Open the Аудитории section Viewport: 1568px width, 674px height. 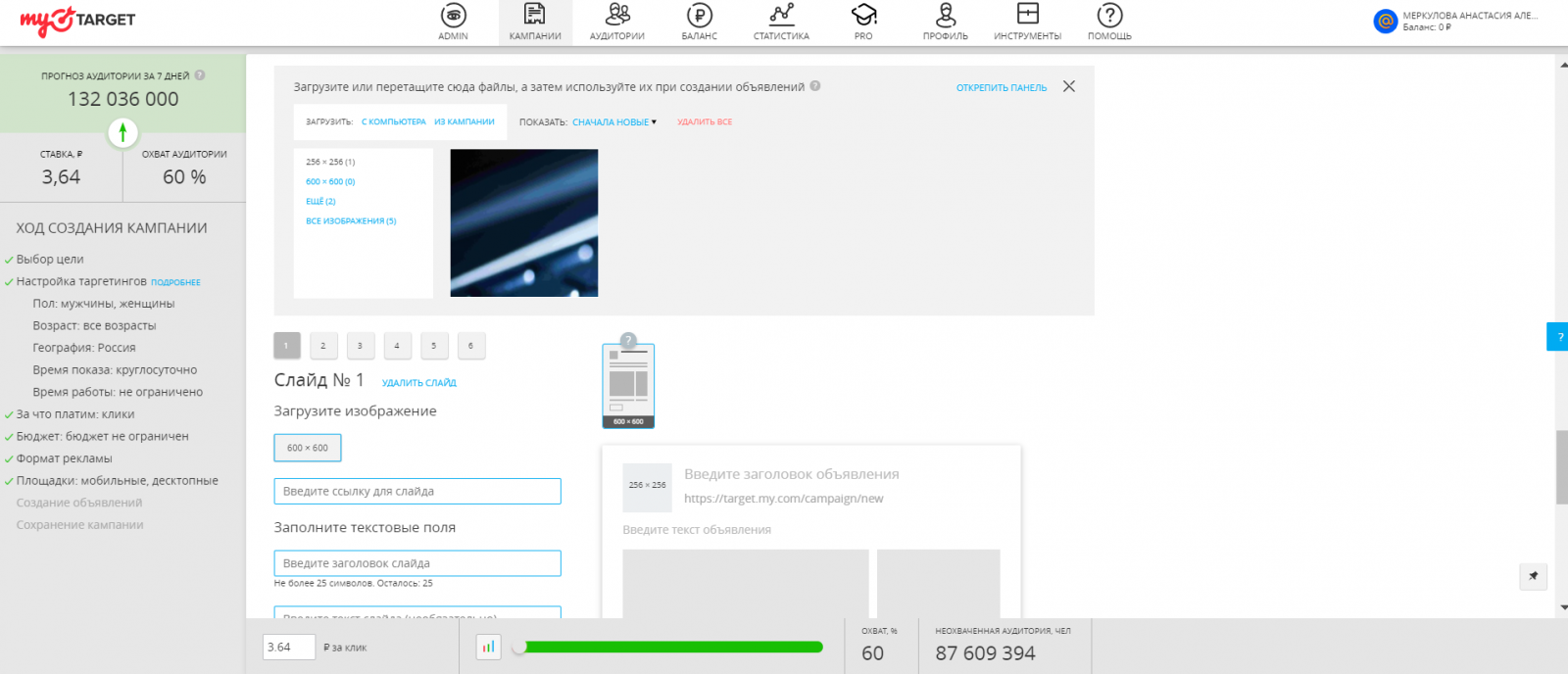pos(617,23)
